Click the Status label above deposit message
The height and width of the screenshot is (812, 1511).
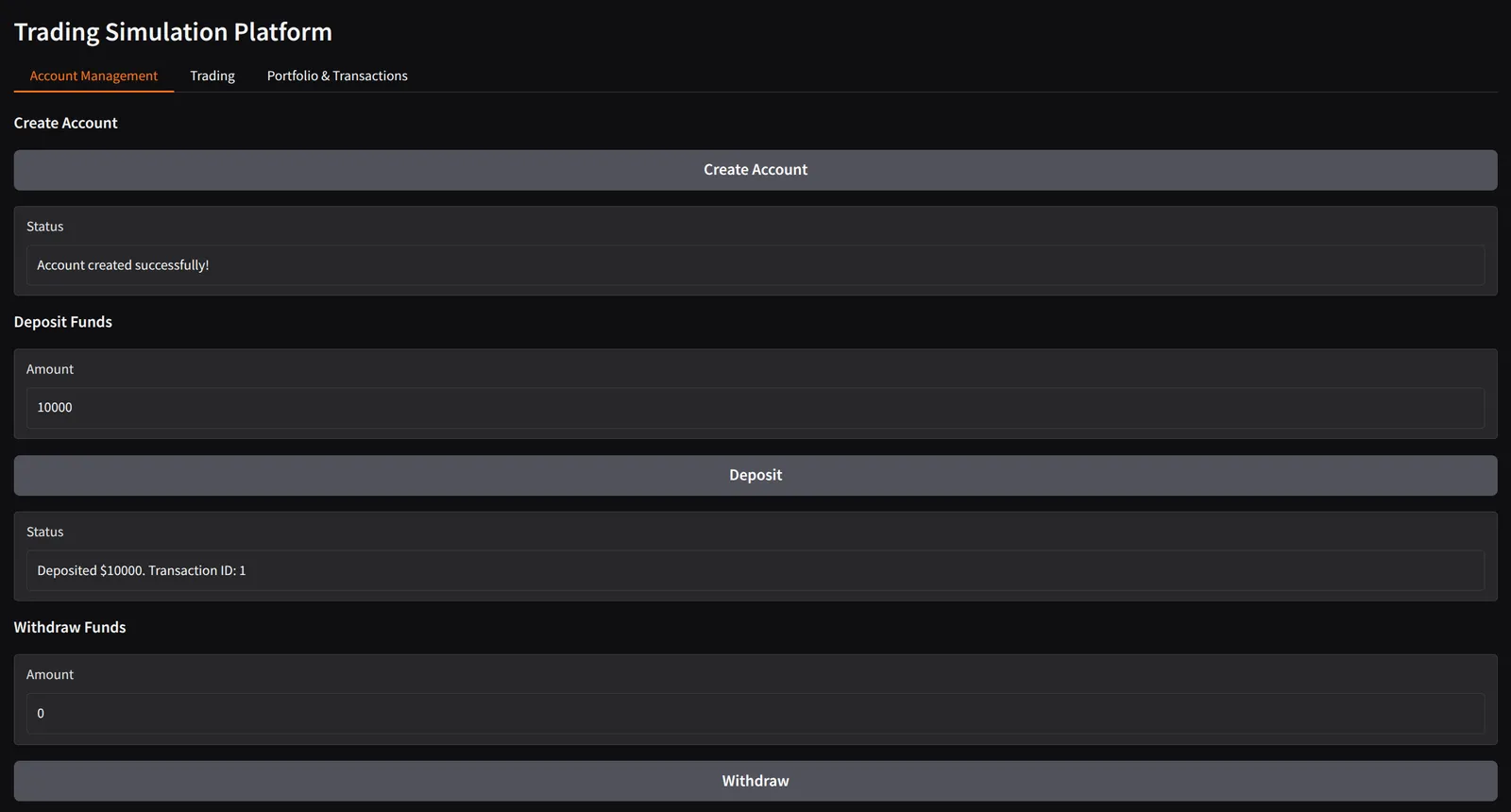tap(44, 532)
